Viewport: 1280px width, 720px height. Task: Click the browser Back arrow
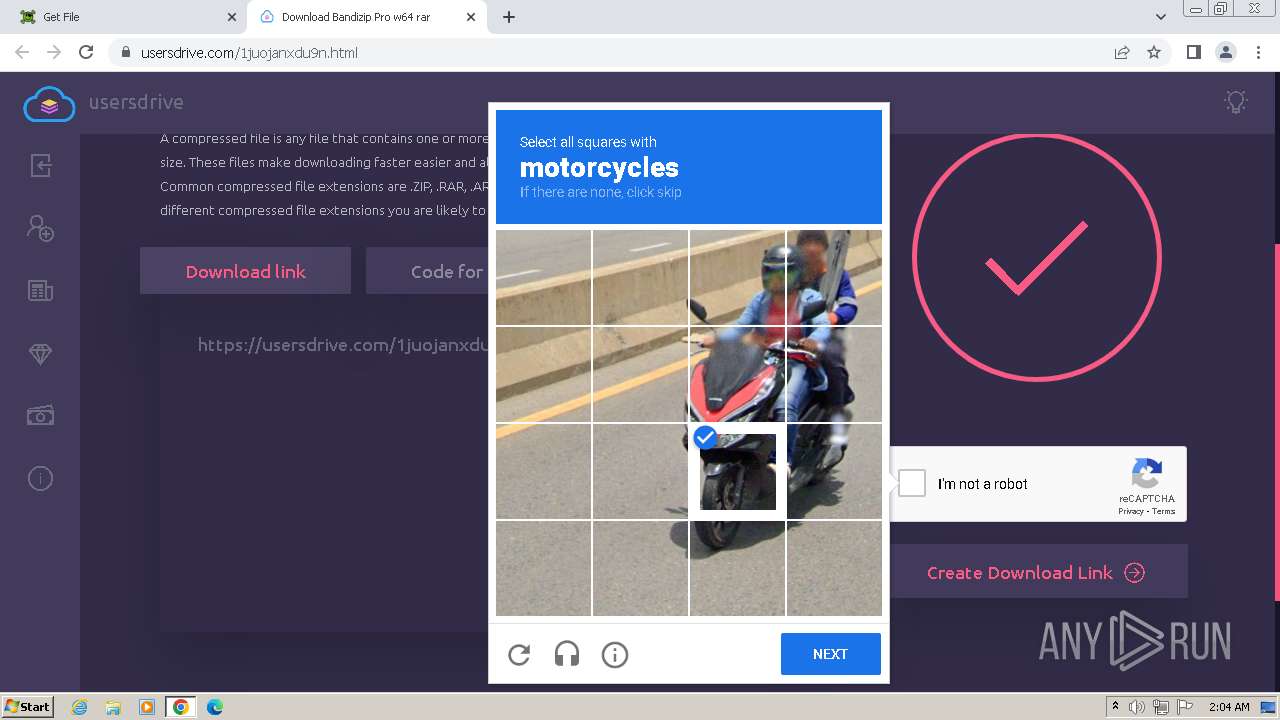pyautogui.click(x=22, y=53)
